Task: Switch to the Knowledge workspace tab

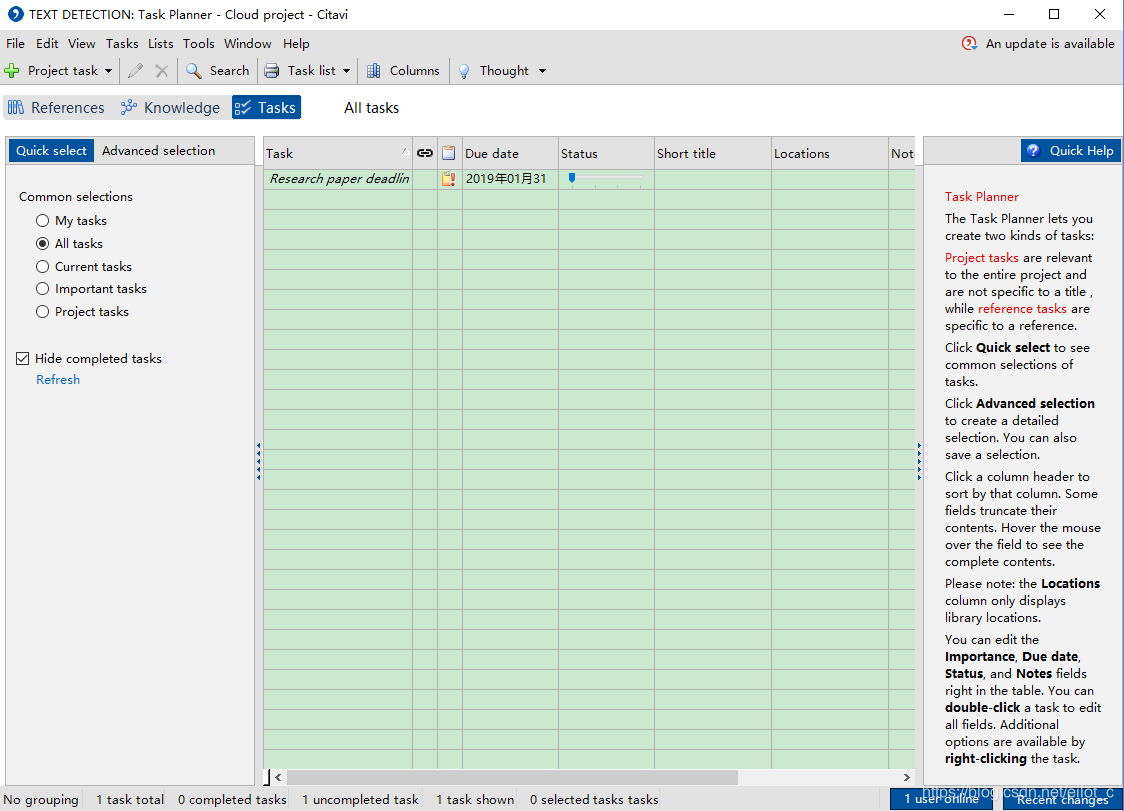Action: 171,108
